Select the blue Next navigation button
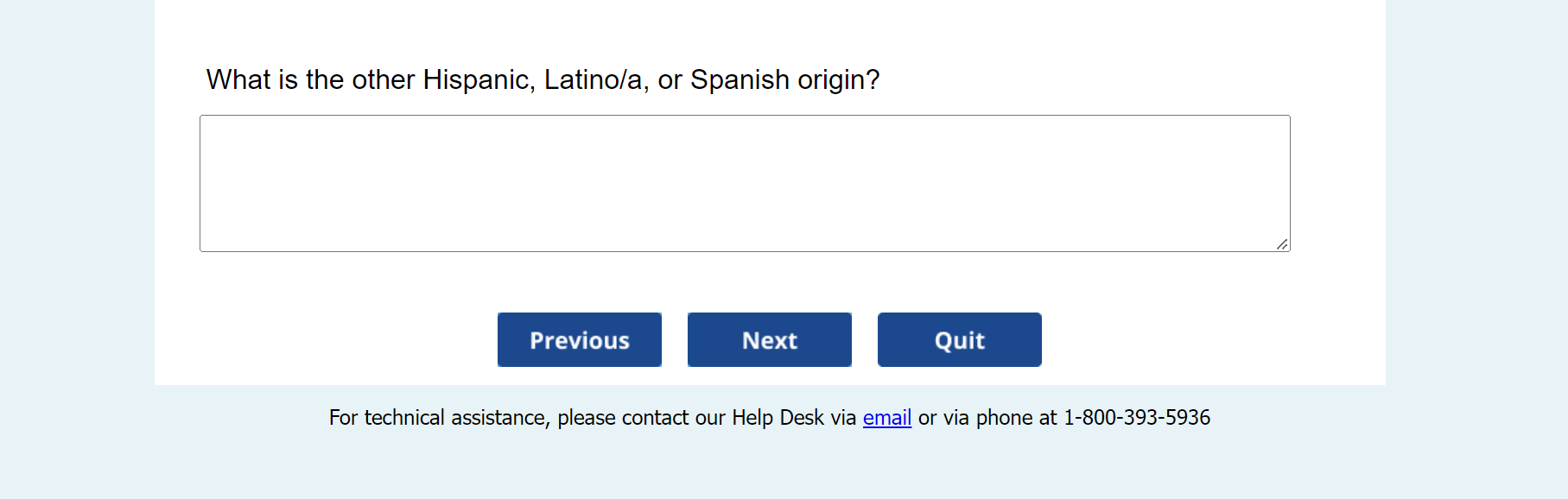The height and width of the screenshot is (499, 1568). click(769, 340)
